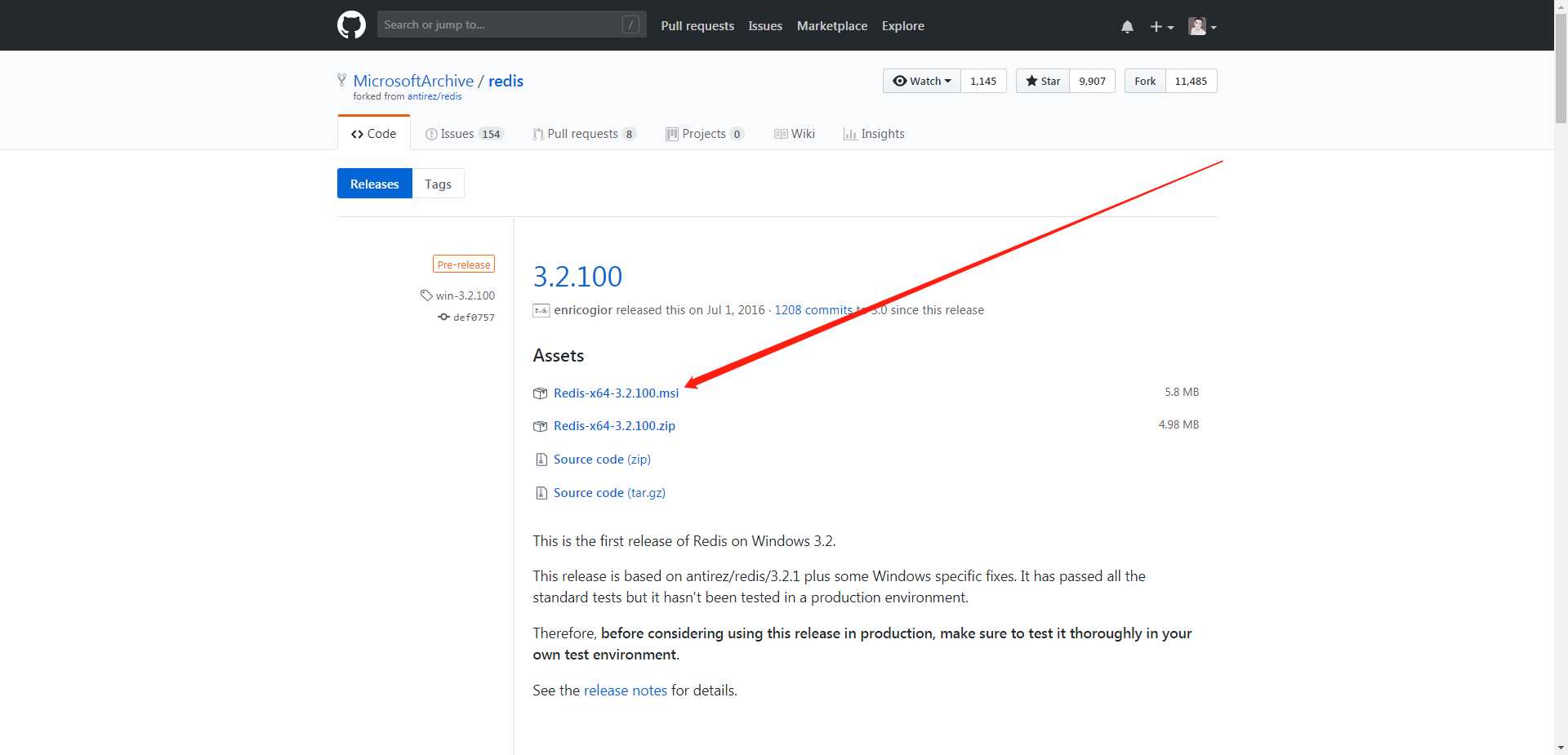Image resolution: width=1568 pixels, height=755 pixels.
Task: Switch to the Code tab
Action: coord(373,133)
